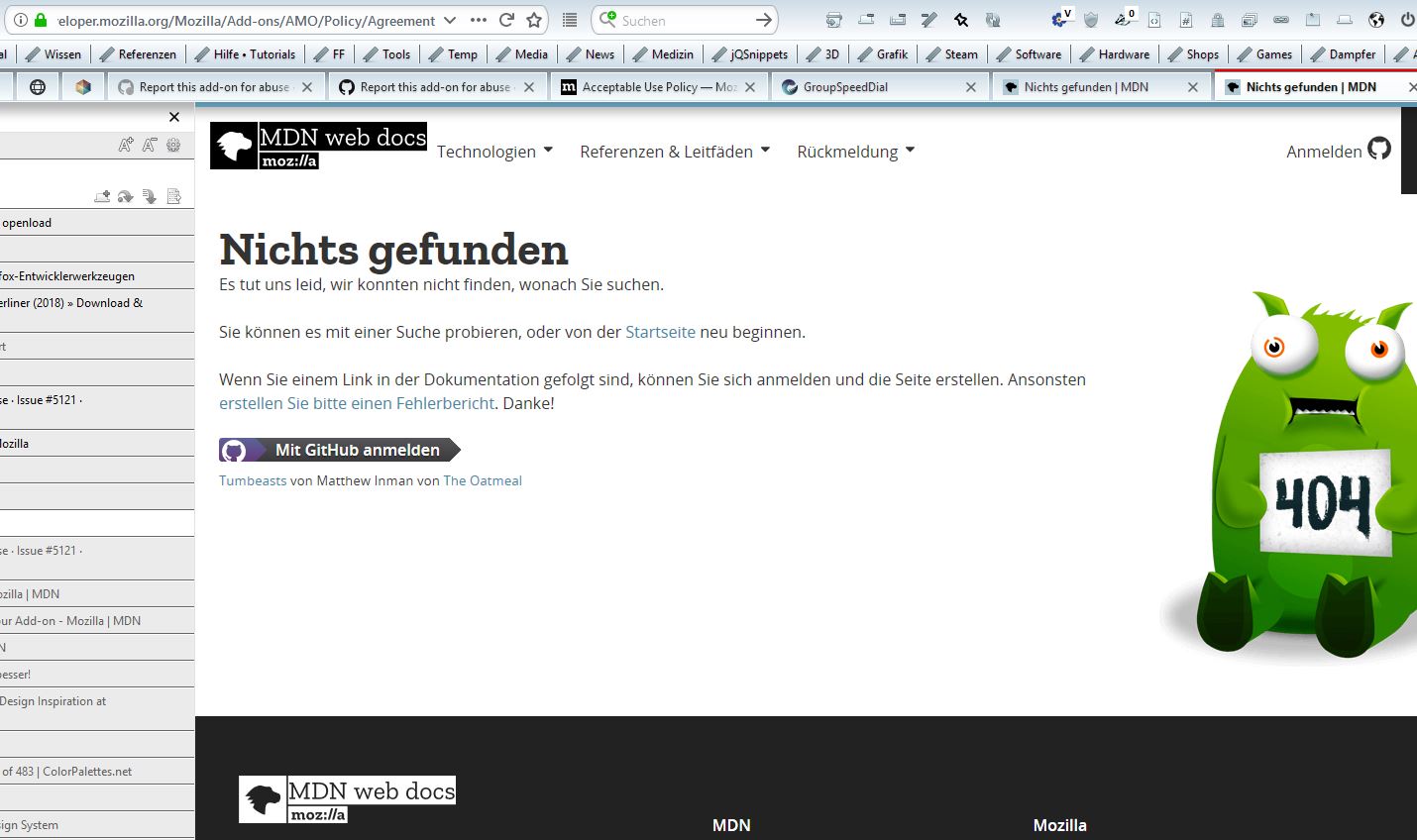1417x840 pixels.
Task: Open the Steam bookmark folder
Action: tap(951, 54)
